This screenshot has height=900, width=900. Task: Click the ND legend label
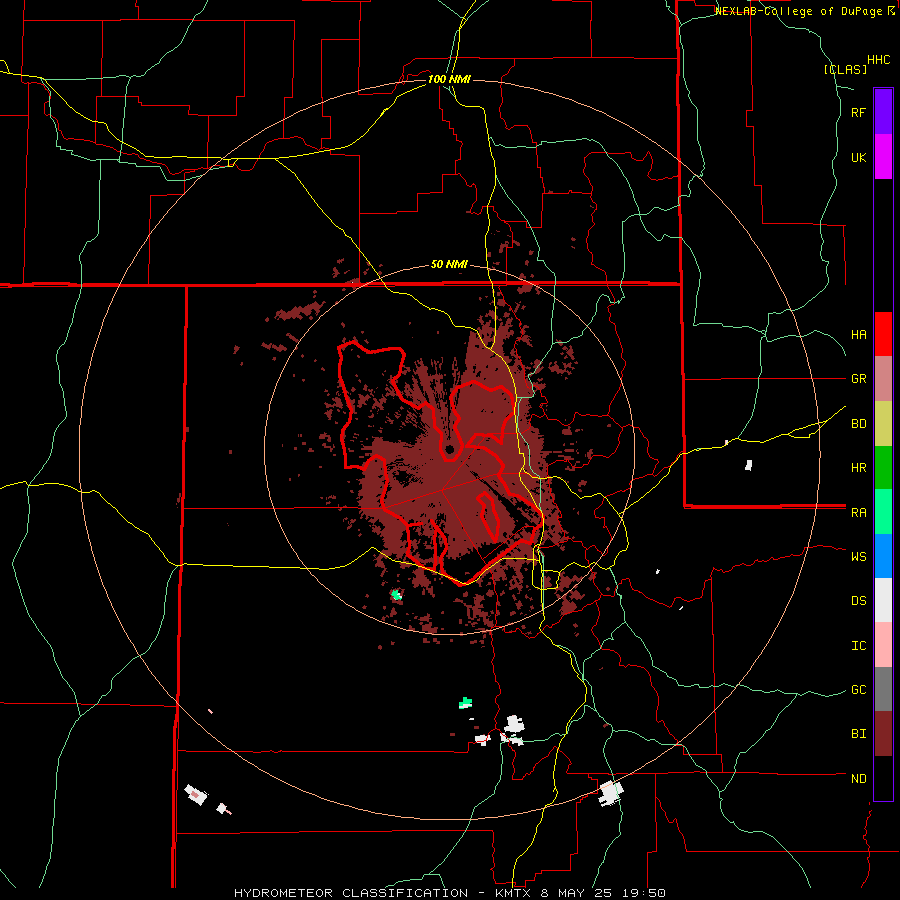858,779
